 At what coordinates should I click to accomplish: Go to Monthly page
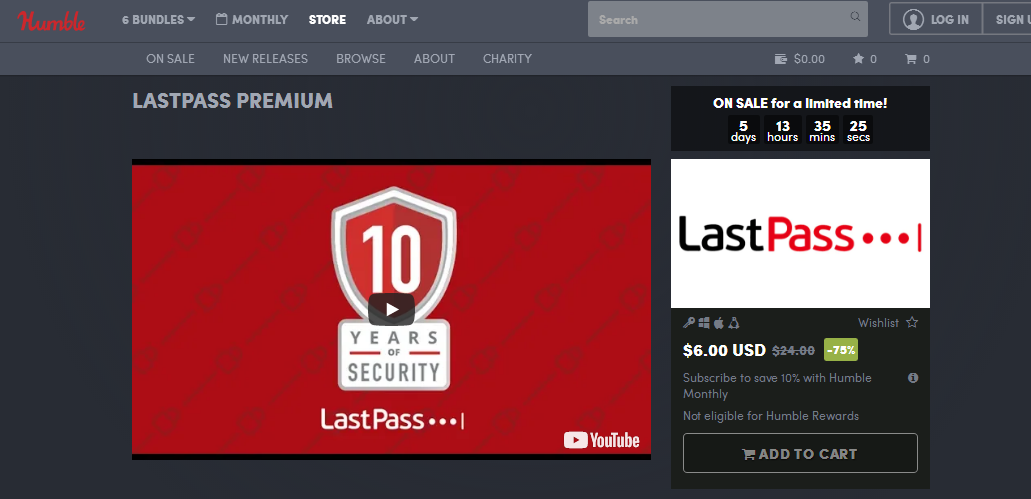[252, 20]
